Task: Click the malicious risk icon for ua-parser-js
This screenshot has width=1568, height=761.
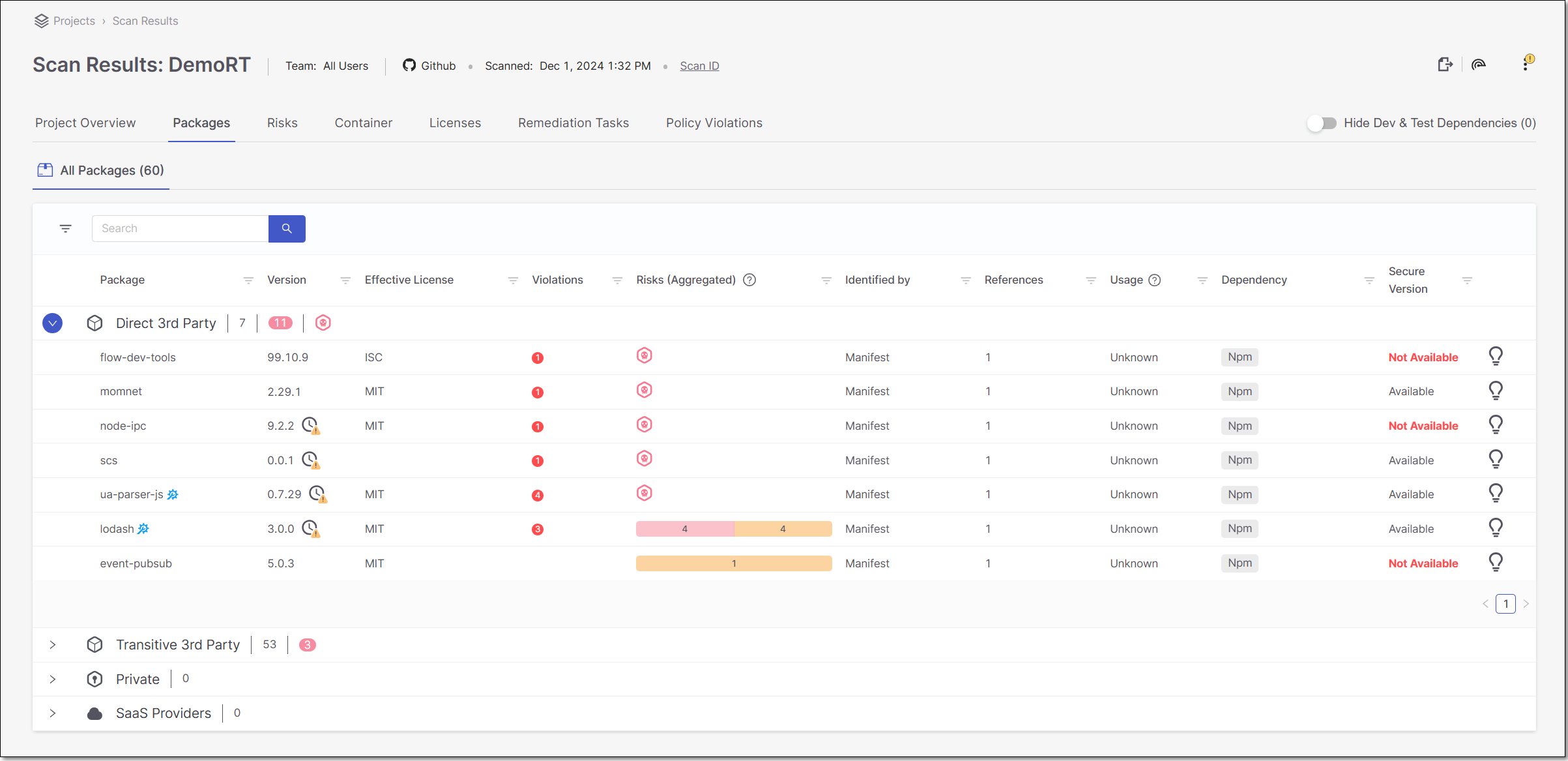Action: pyautogui.click(x=644, y=493)
